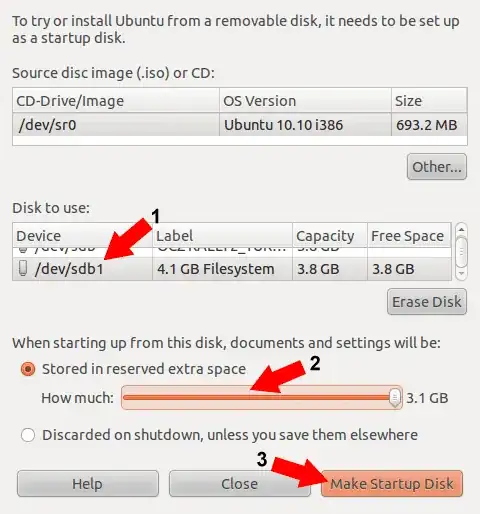Screen dimensions: 480x514
Task: Sort by OS Version column header
Action: [305, 101]
